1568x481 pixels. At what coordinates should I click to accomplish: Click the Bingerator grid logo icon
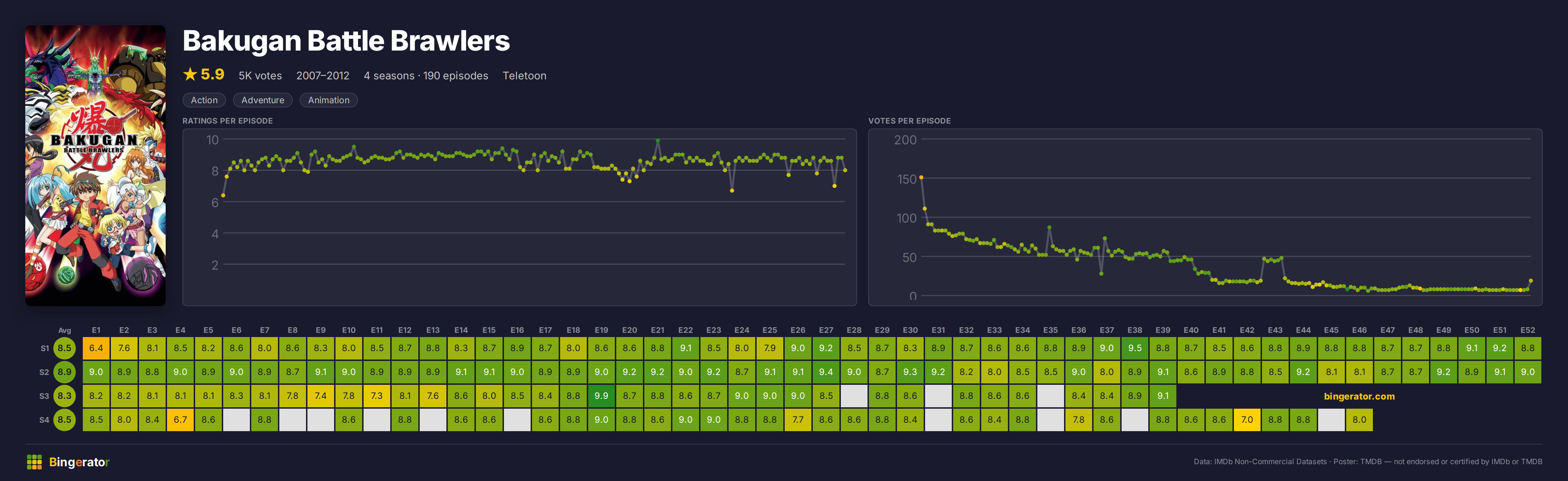[34, 462]
